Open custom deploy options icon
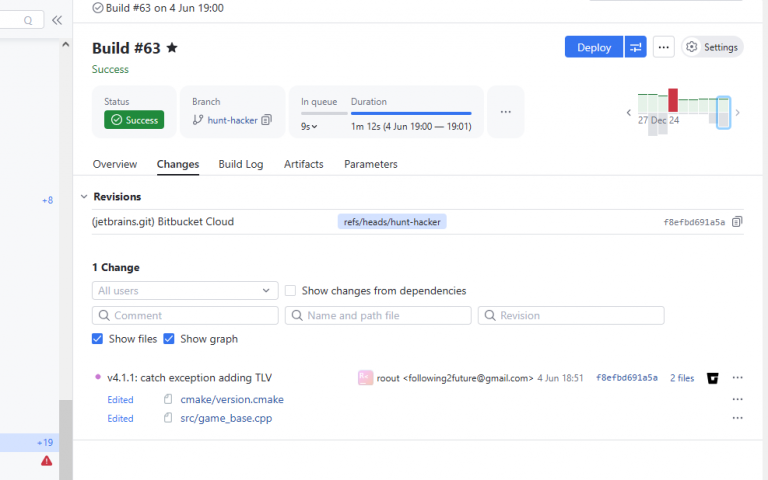Screen dimensions: 768x480 [635, 47]
